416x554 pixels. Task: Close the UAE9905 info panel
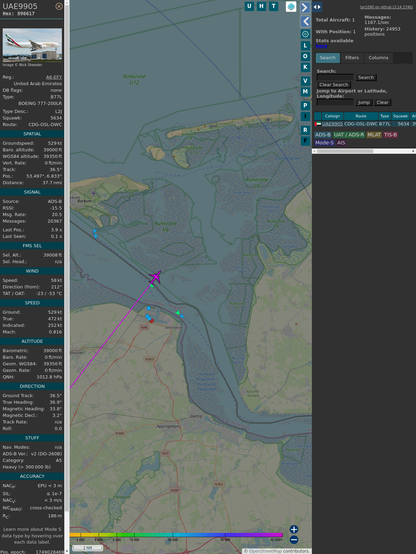click(x=59, y=6)
